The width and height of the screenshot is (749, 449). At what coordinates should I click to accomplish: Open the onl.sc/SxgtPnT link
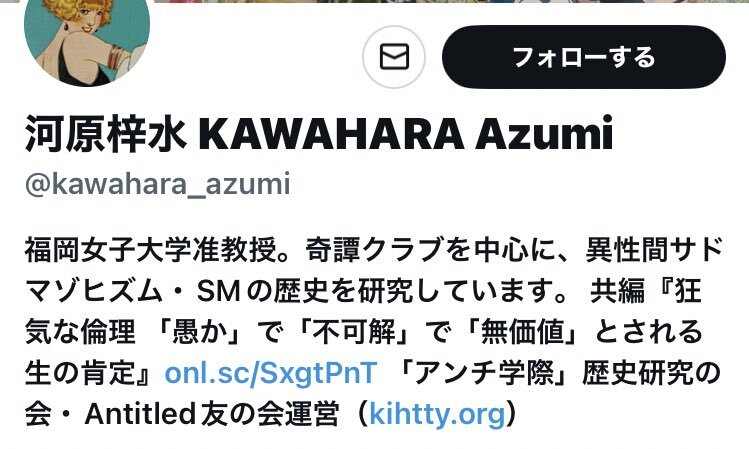click(x=271, y=373)
